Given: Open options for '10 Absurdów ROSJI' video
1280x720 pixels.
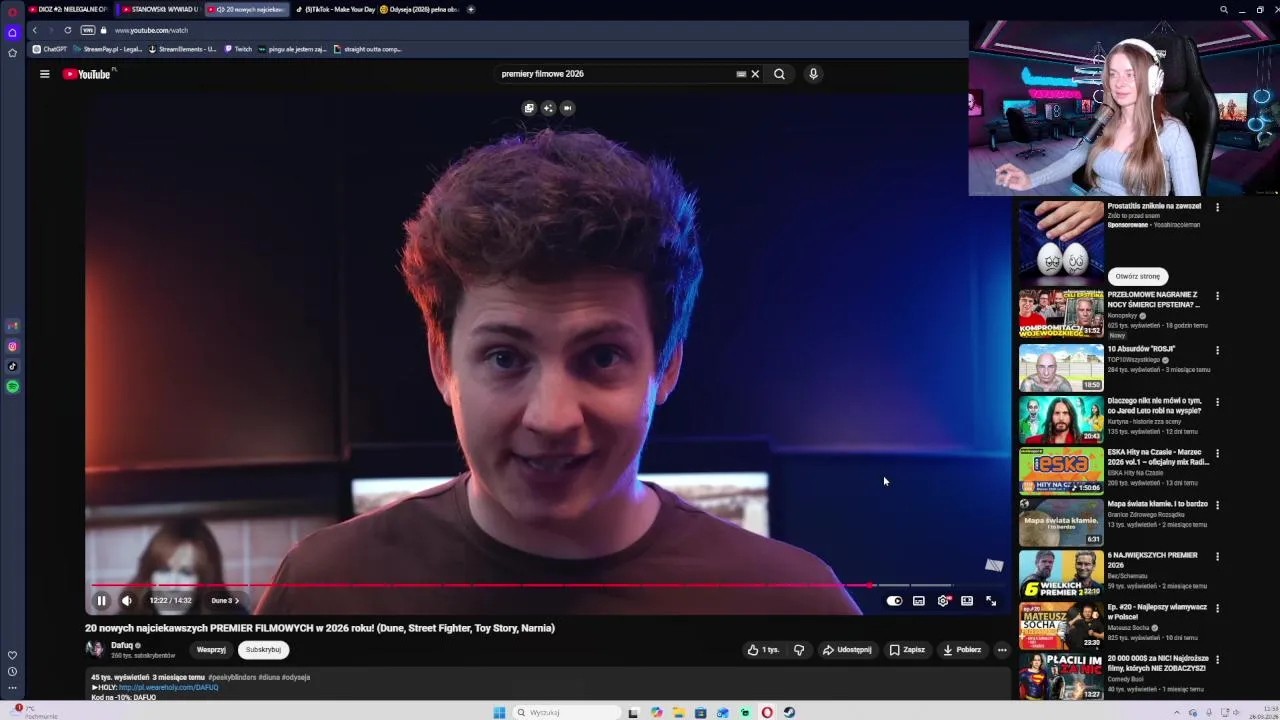Looking at the screenshot, I should (1217, 350).
